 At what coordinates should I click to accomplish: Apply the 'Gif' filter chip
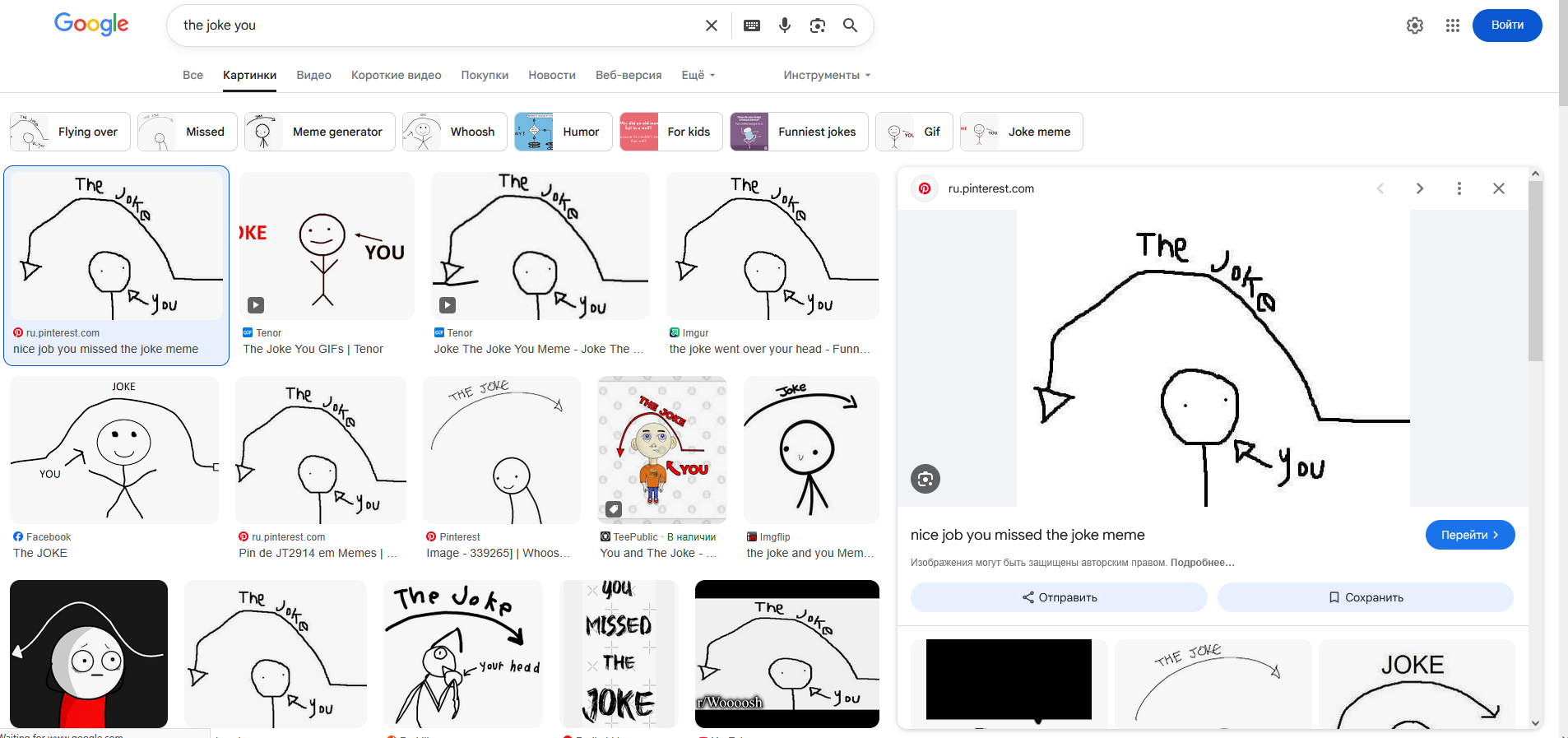(914, 132)
